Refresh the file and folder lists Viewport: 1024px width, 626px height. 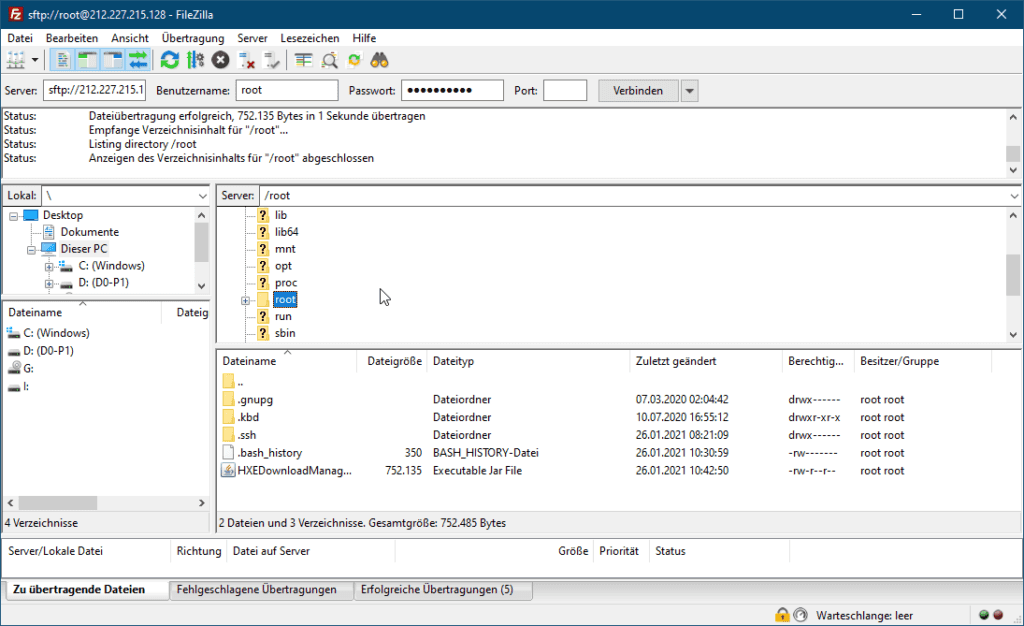(170, 61)
